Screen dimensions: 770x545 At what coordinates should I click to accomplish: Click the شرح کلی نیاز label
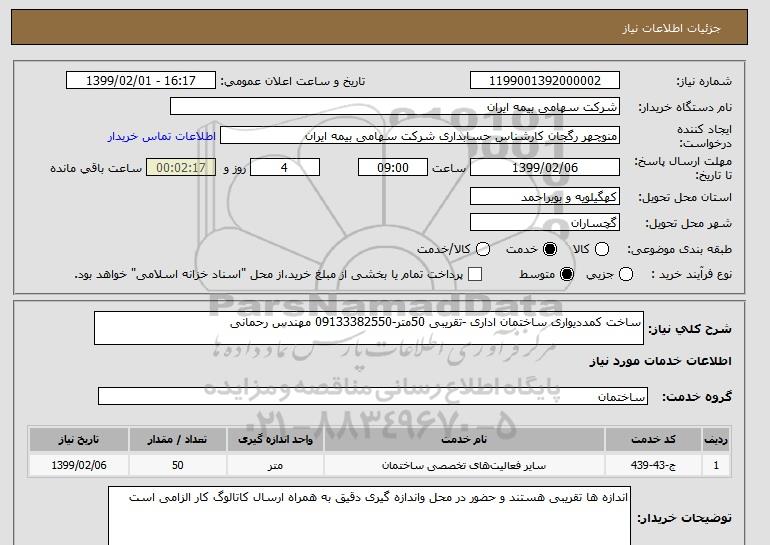tap(690, 328)
